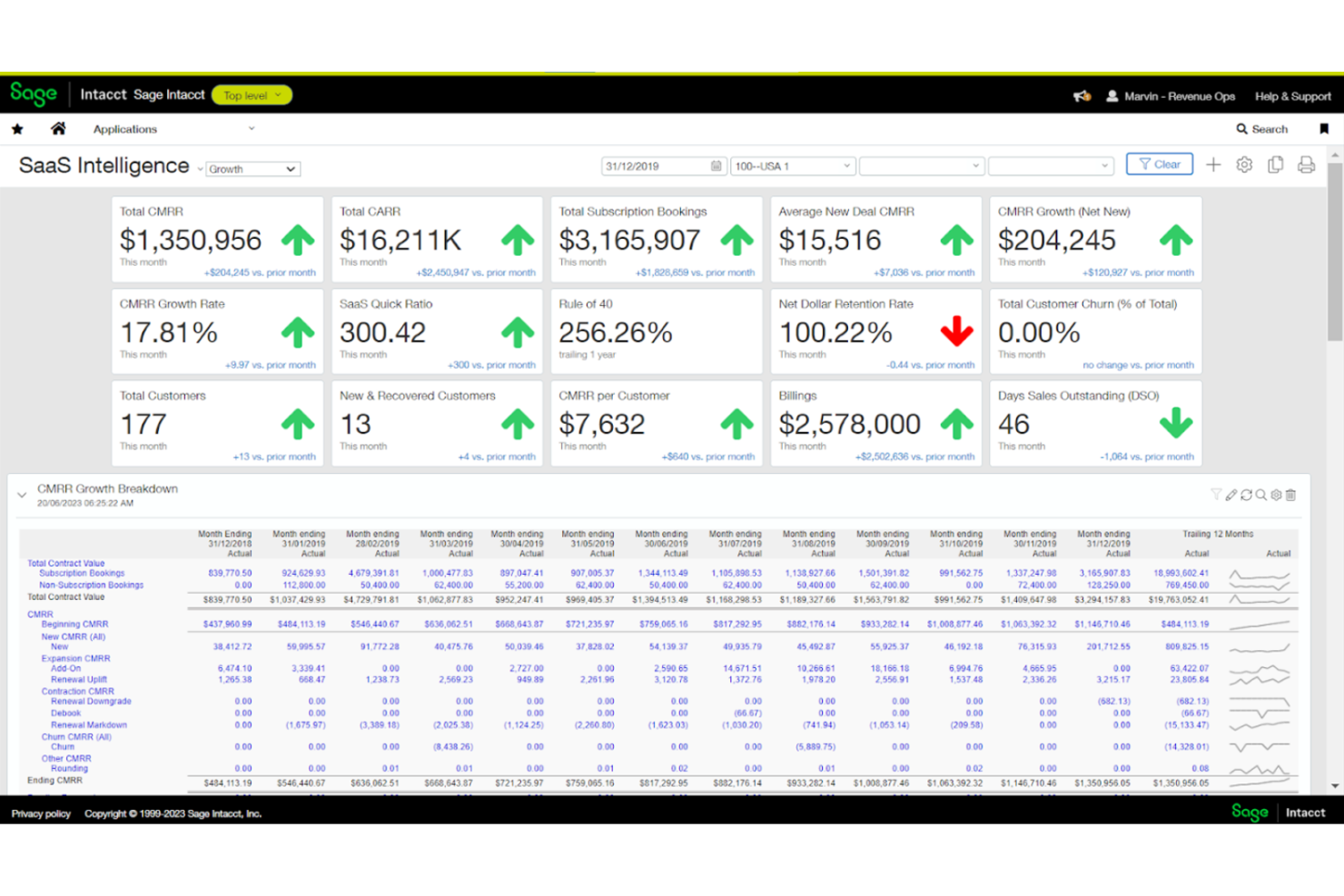Viewport: 1344px width, 896px height.
Task: Click the Favorites star icon
Action: tap(17, 129)
